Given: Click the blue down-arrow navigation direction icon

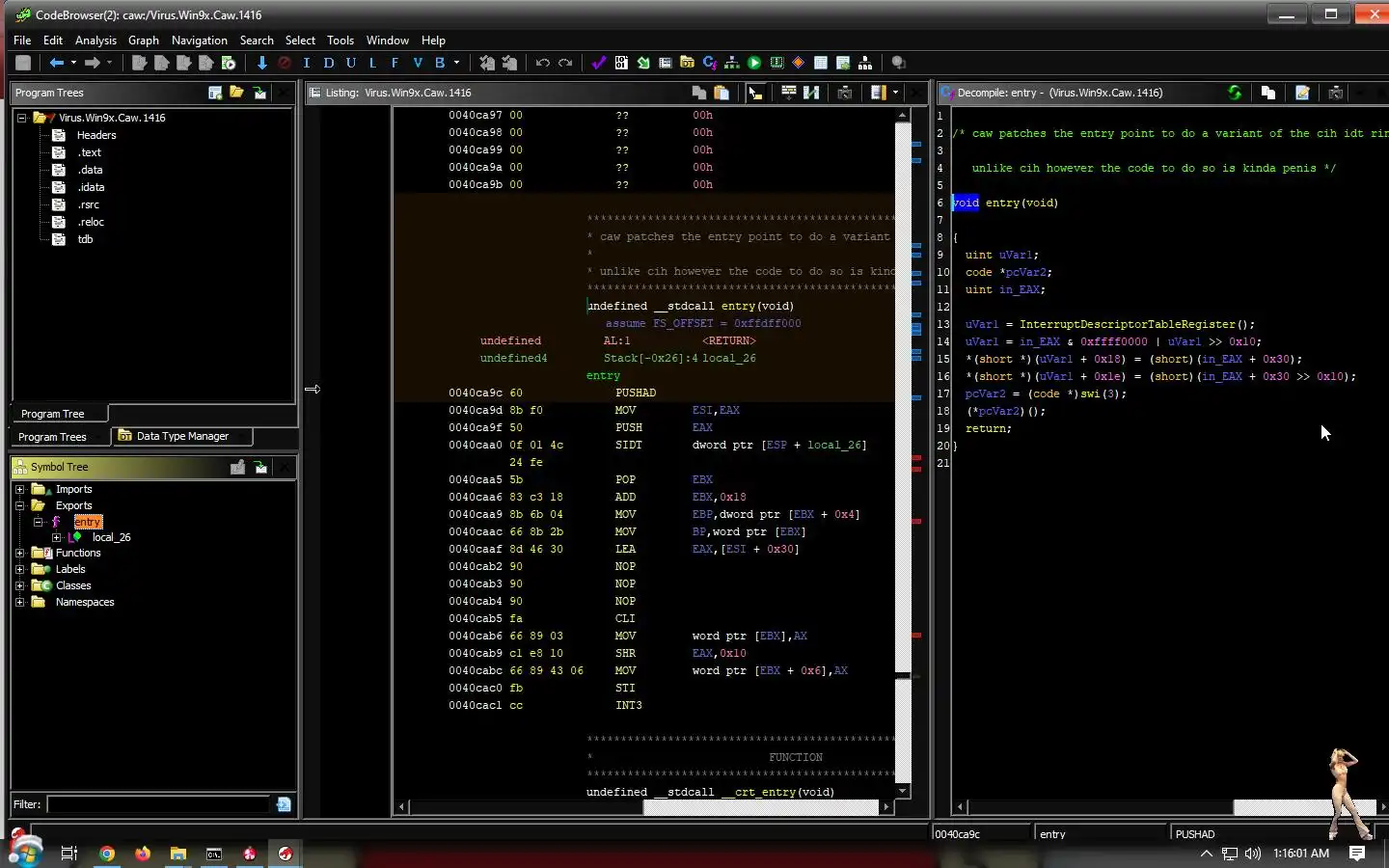Looking at the screenshot, I should [x=261, y=63].
